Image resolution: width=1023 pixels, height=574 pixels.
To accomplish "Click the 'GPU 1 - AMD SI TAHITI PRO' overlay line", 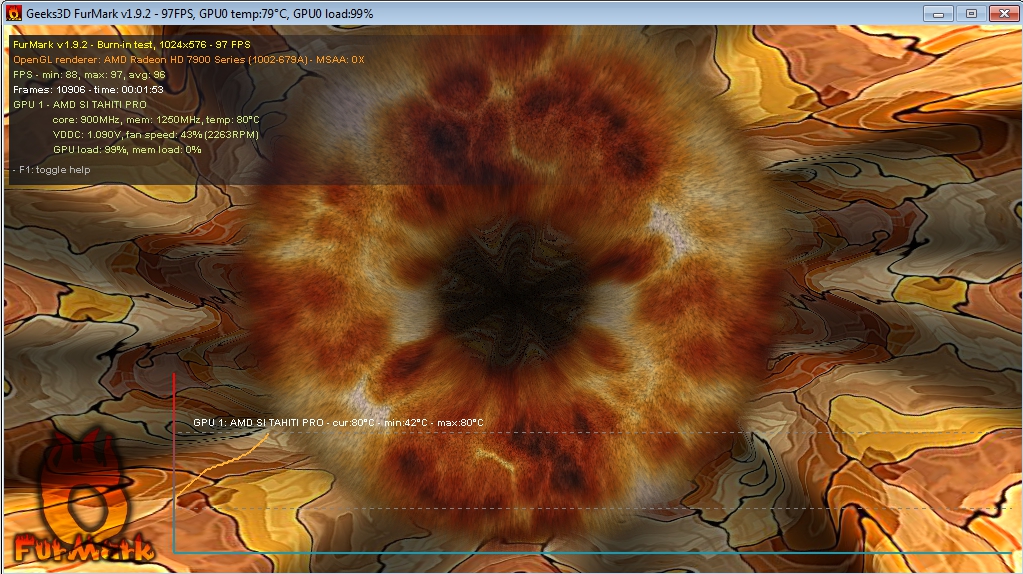I will pyautogui.click(x=80, y=104).
